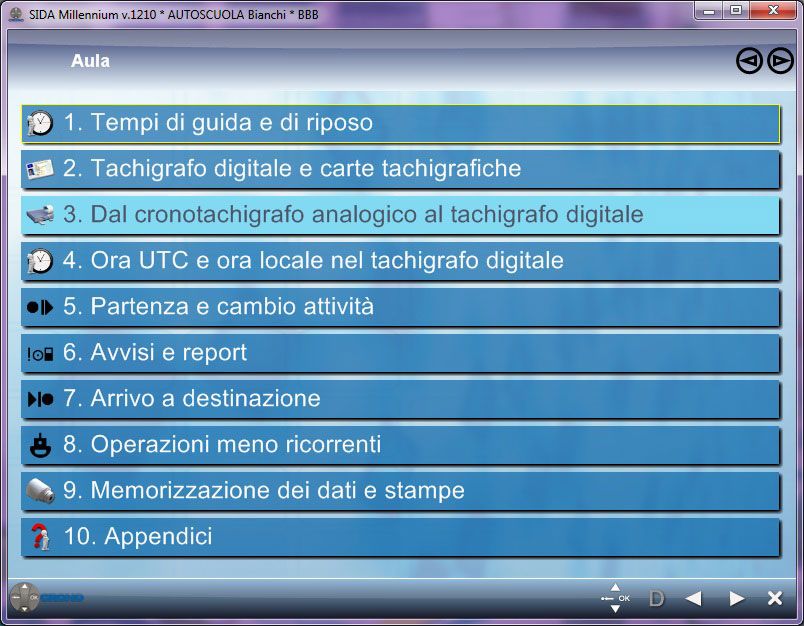The image size is (804, 626).
Task: Click the arrival icon beside Arrivo a destinazione
Action: coord(40,399)
